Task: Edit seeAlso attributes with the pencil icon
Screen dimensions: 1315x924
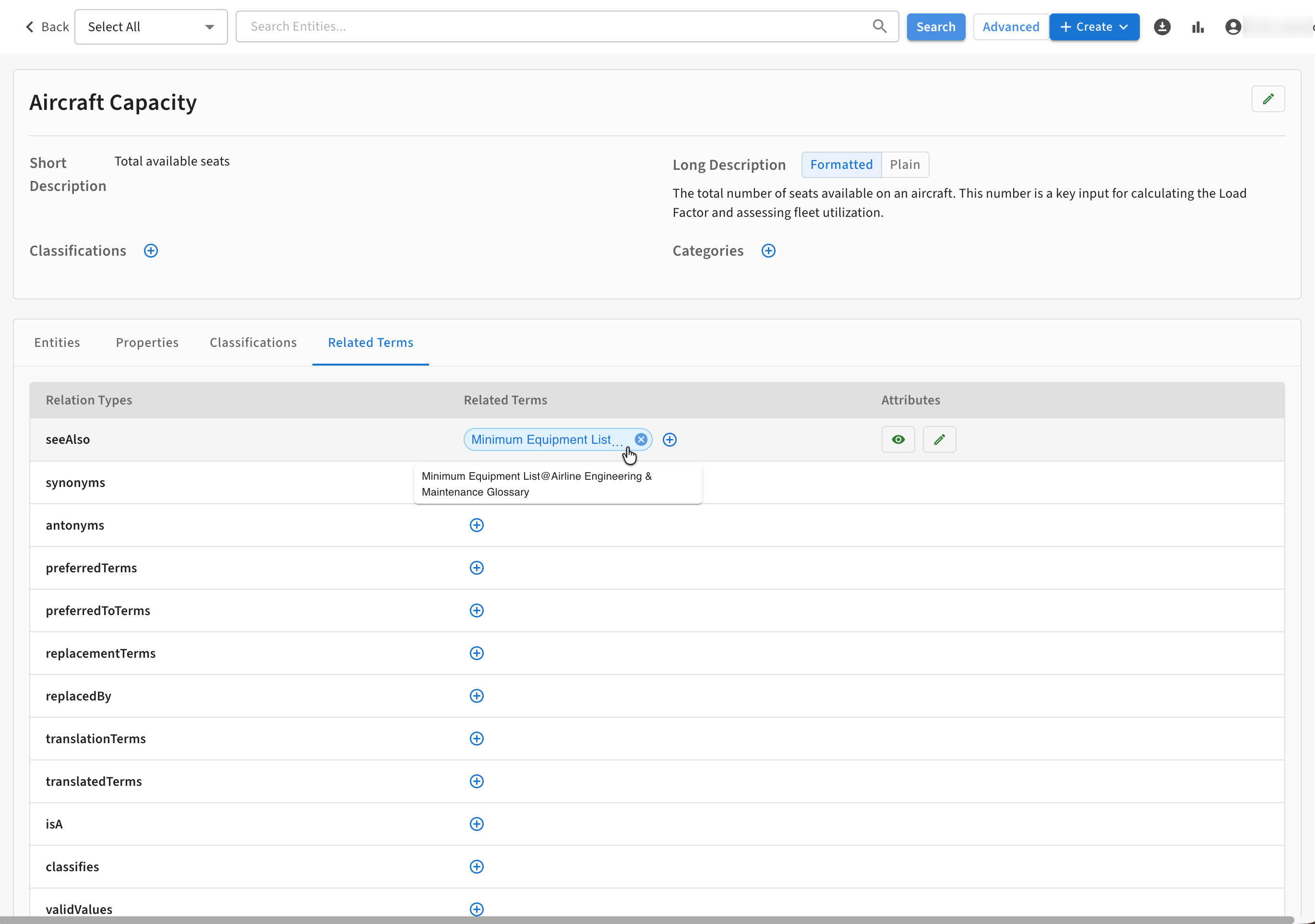Action: click(939, 439)
